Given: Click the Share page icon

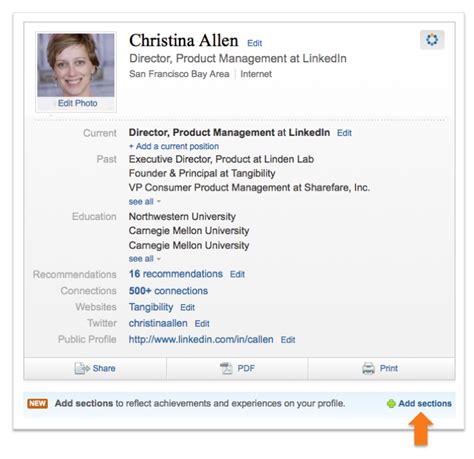Looking at the screenshot, I should (x=82, y=368).
